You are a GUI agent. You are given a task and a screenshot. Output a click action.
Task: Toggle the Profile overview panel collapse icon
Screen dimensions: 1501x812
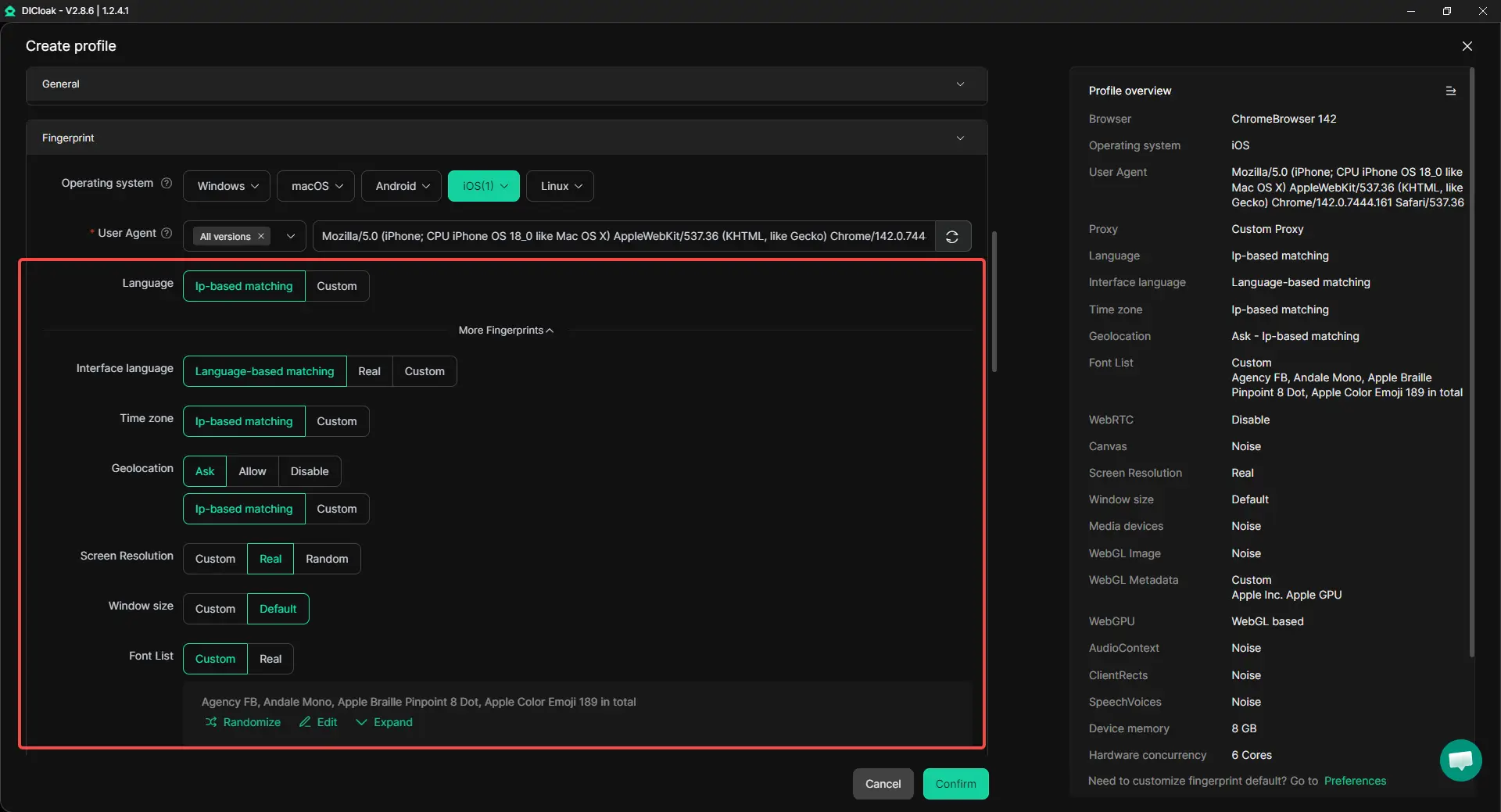[x=1450, y=91]
